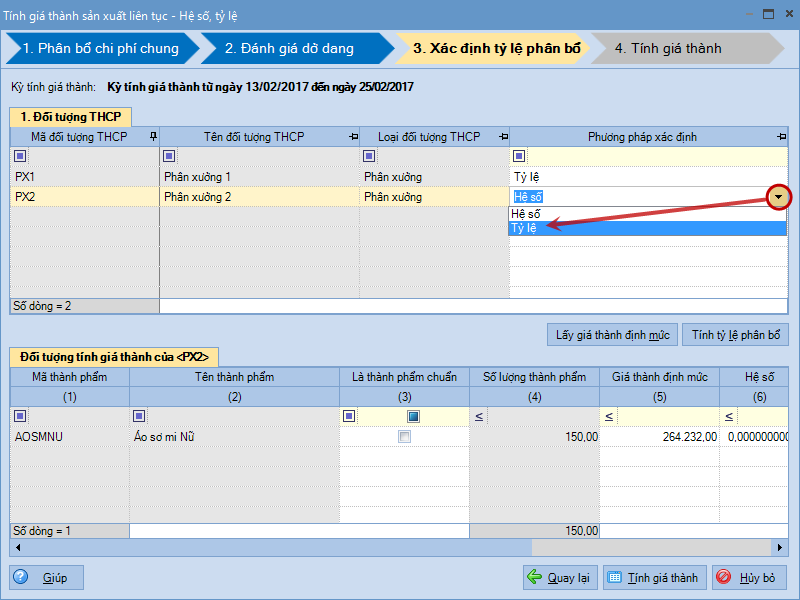Pin the Phương pháp xác định column
This screenshot has height=600, width=800.
[781, 137]
